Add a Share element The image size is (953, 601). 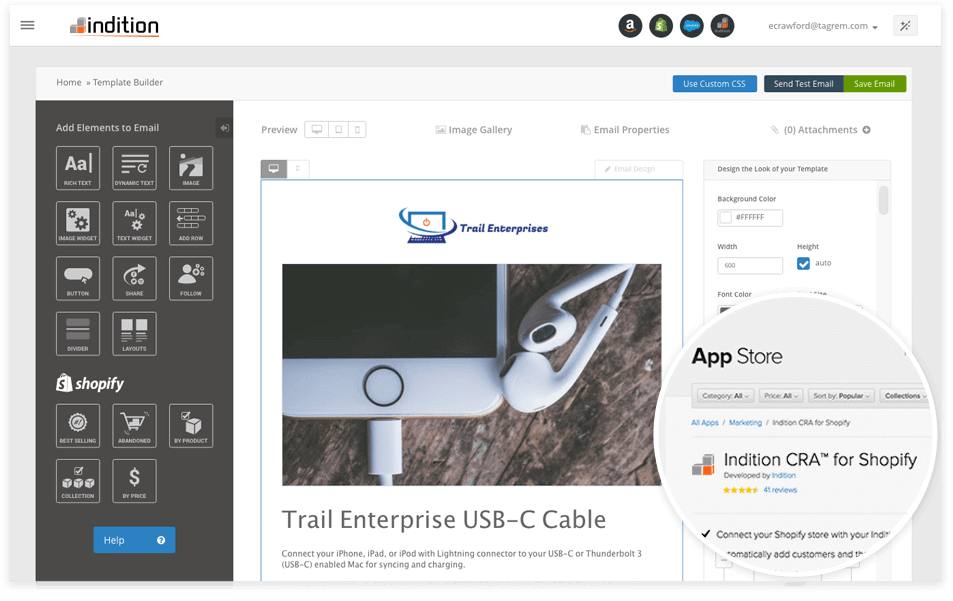(134, 278)
